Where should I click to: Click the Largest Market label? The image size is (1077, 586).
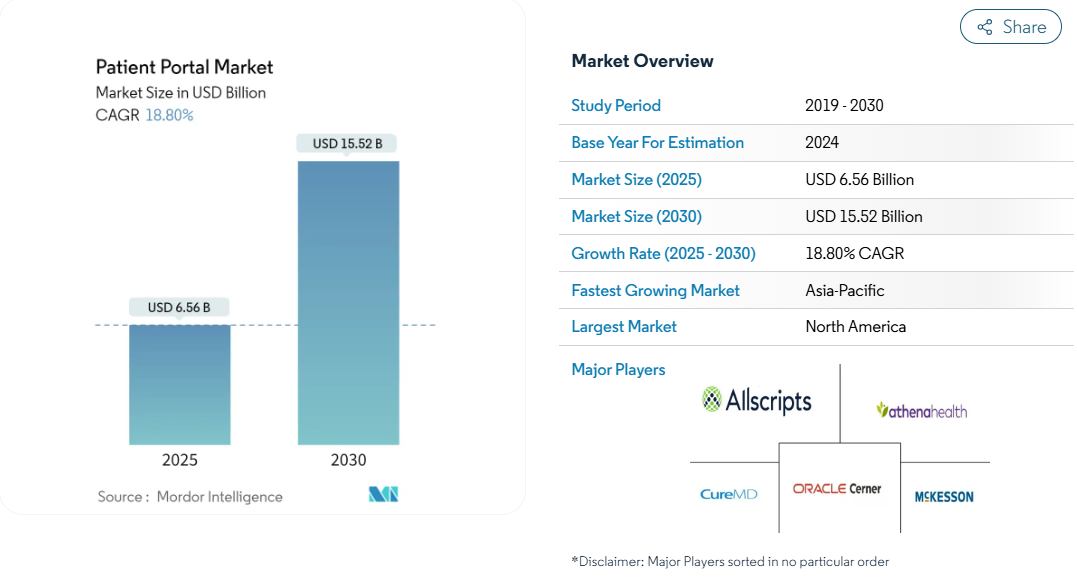pos(624,327)
